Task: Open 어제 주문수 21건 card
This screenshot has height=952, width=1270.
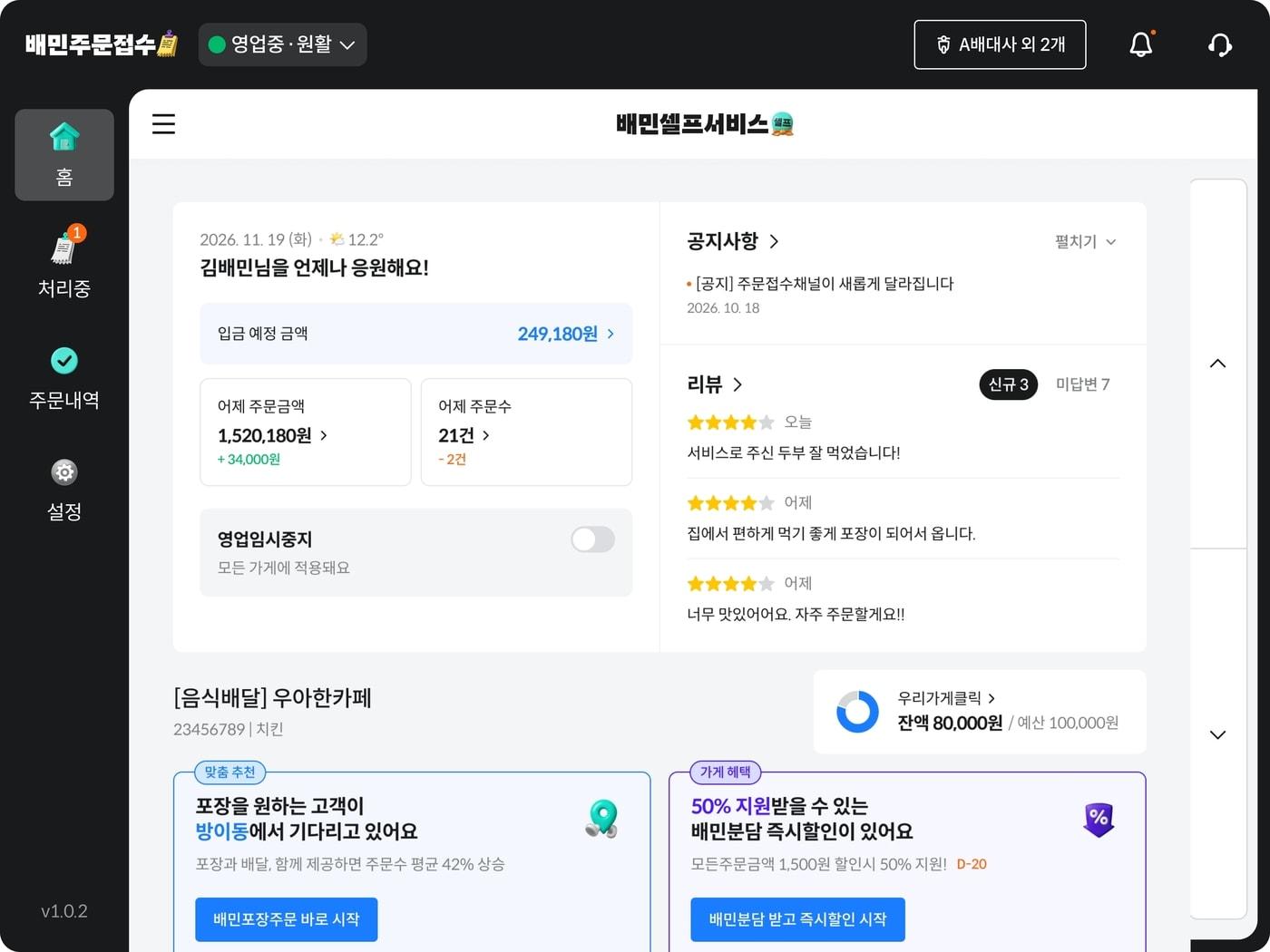Action: pyautogui.click(x=527, y=432)
